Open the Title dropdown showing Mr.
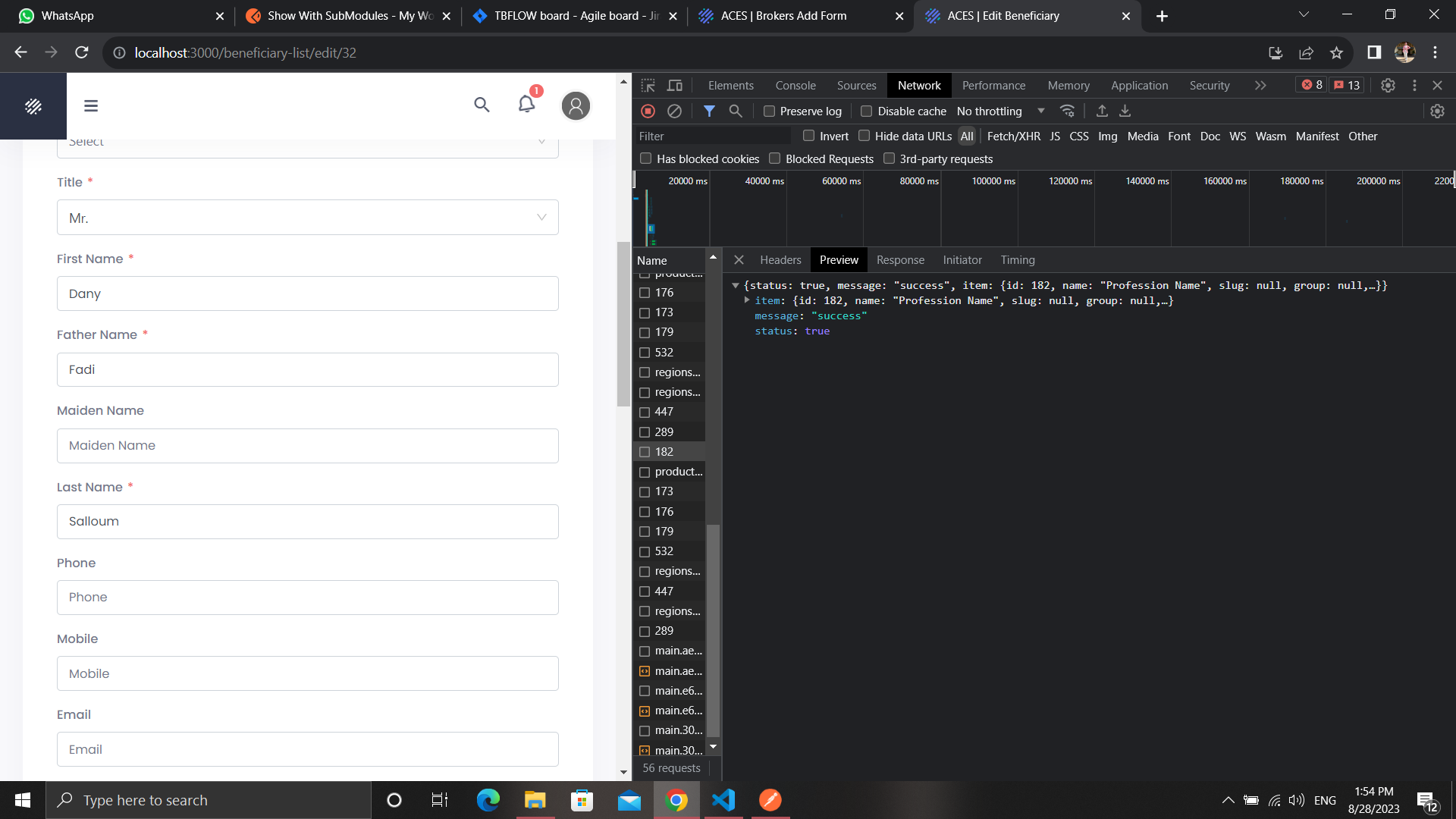 click(x=307, y=218)
